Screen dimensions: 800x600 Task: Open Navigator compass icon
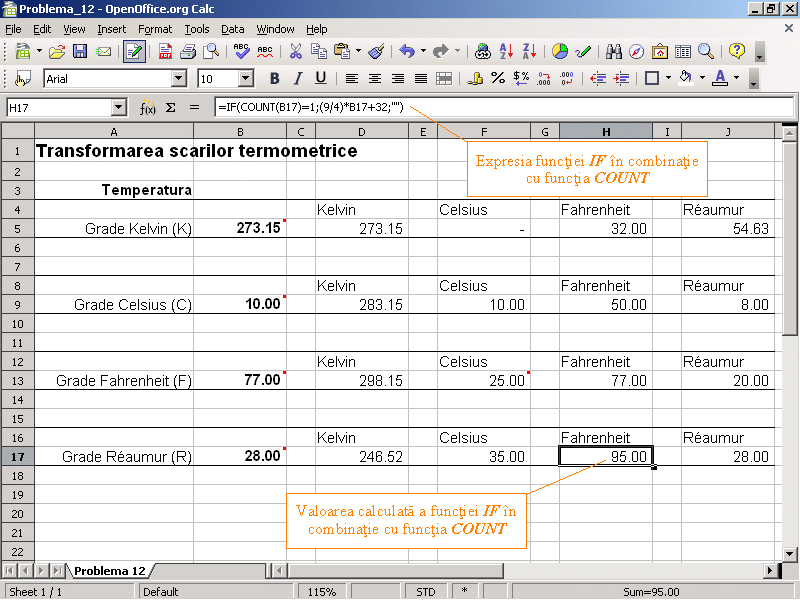636,52
